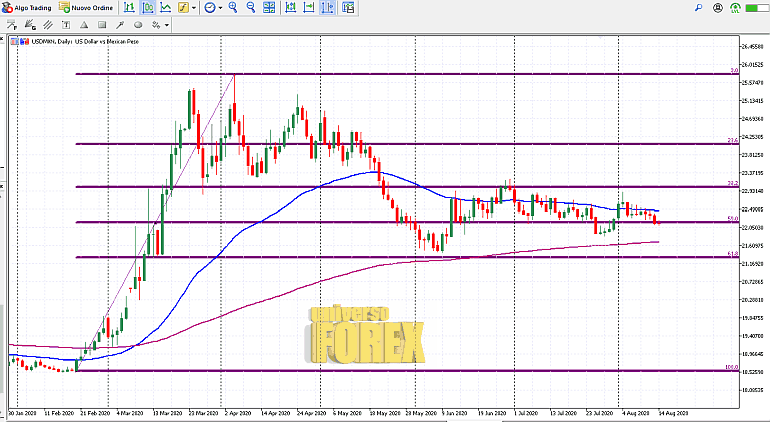Image resolution: width=770 pixels, height=422 pixels.
Task: Zoom out of the chart
Action: click(x=250, y=7)
